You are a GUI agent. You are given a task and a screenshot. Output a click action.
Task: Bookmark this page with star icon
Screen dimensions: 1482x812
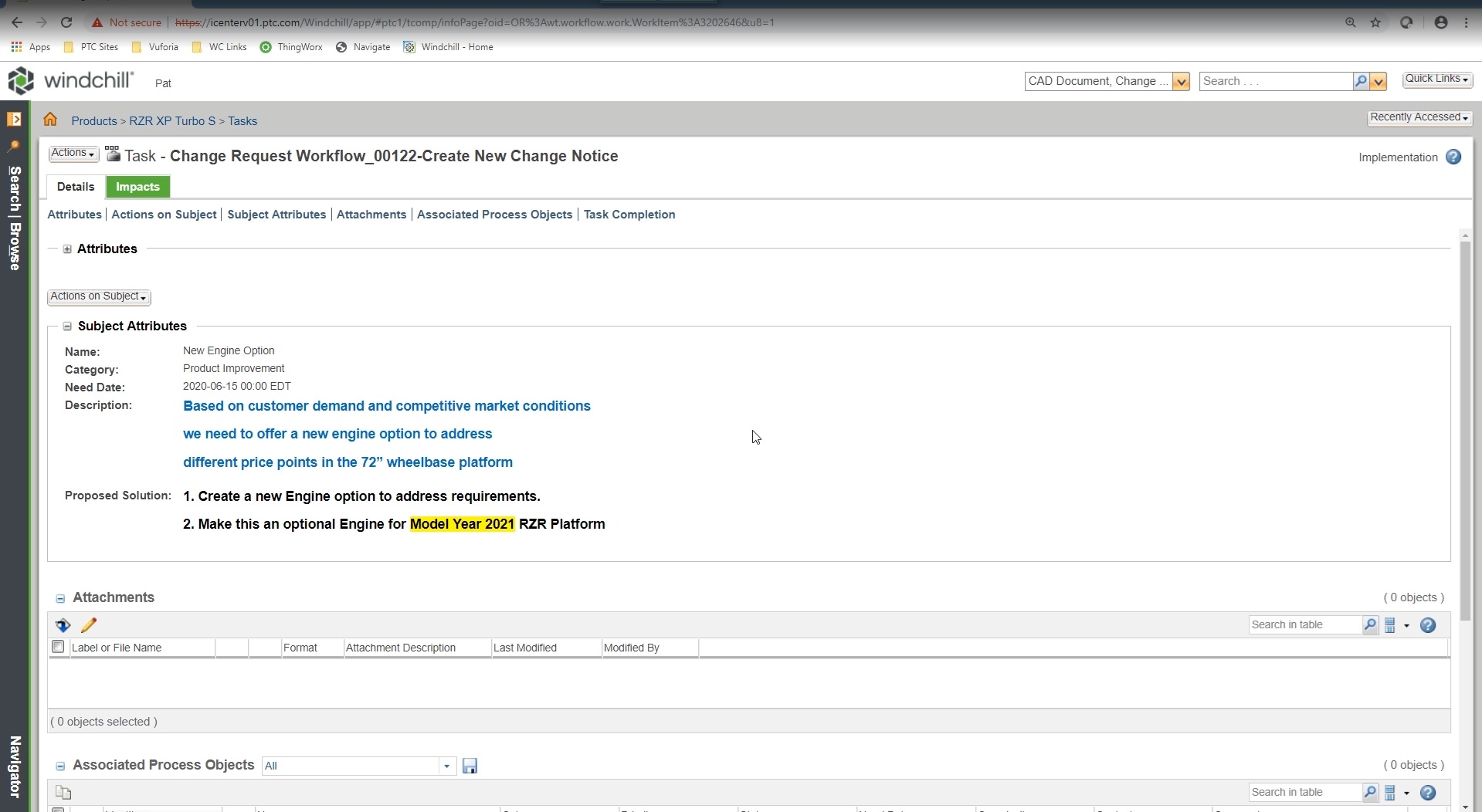pyautogui.click(x=1375, y=22)
